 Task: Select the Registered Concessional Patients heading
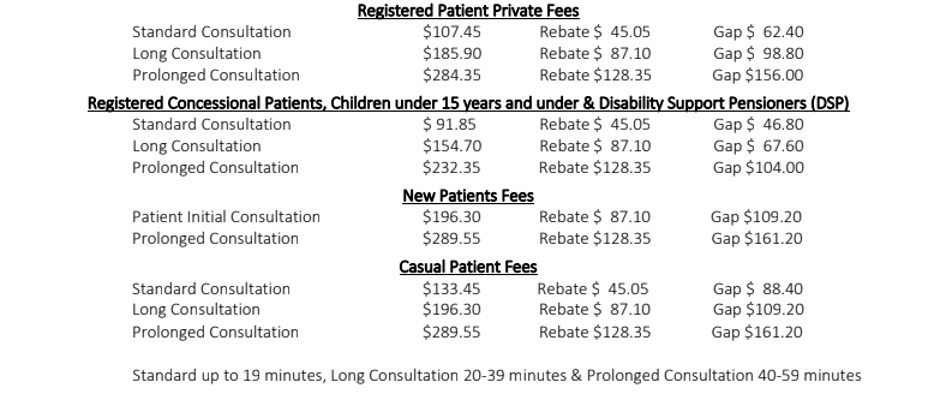[x=468, y=103]
